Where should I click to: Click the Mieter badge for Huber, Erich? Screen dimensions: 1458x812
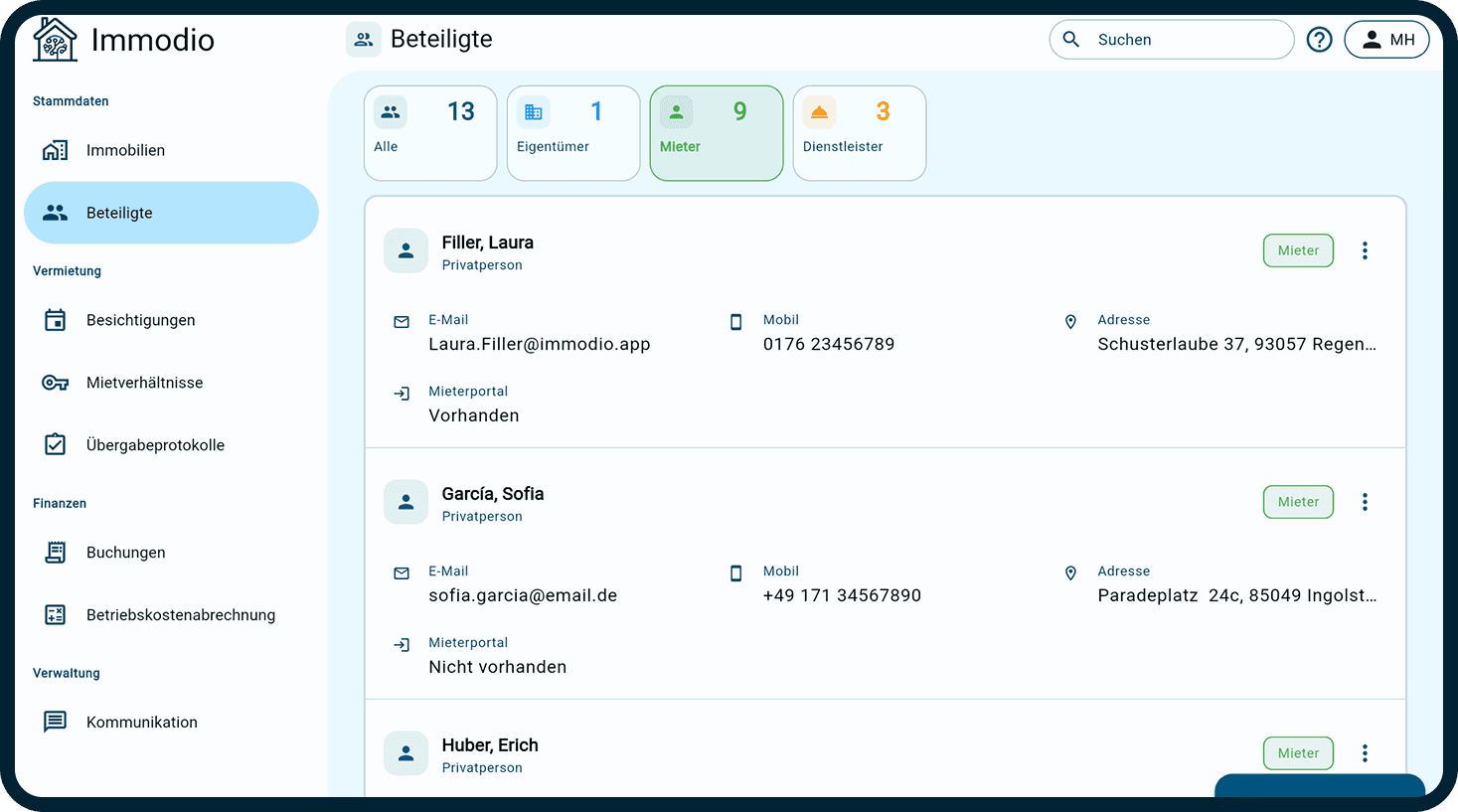[1298, 753]
